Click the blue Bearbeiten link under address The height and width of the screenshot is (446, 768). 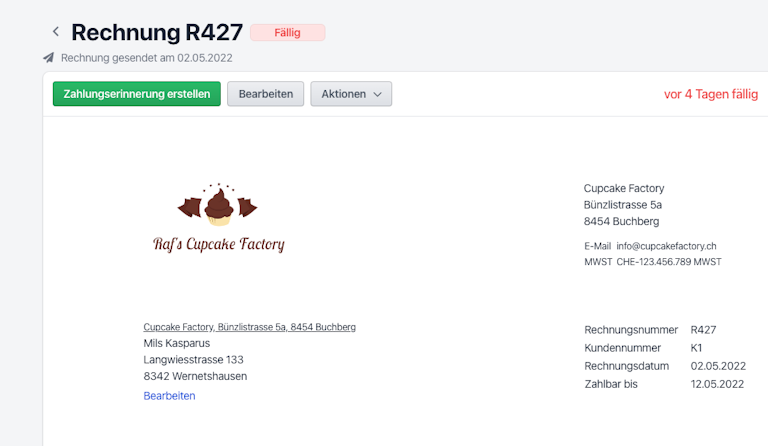[169, 396]
